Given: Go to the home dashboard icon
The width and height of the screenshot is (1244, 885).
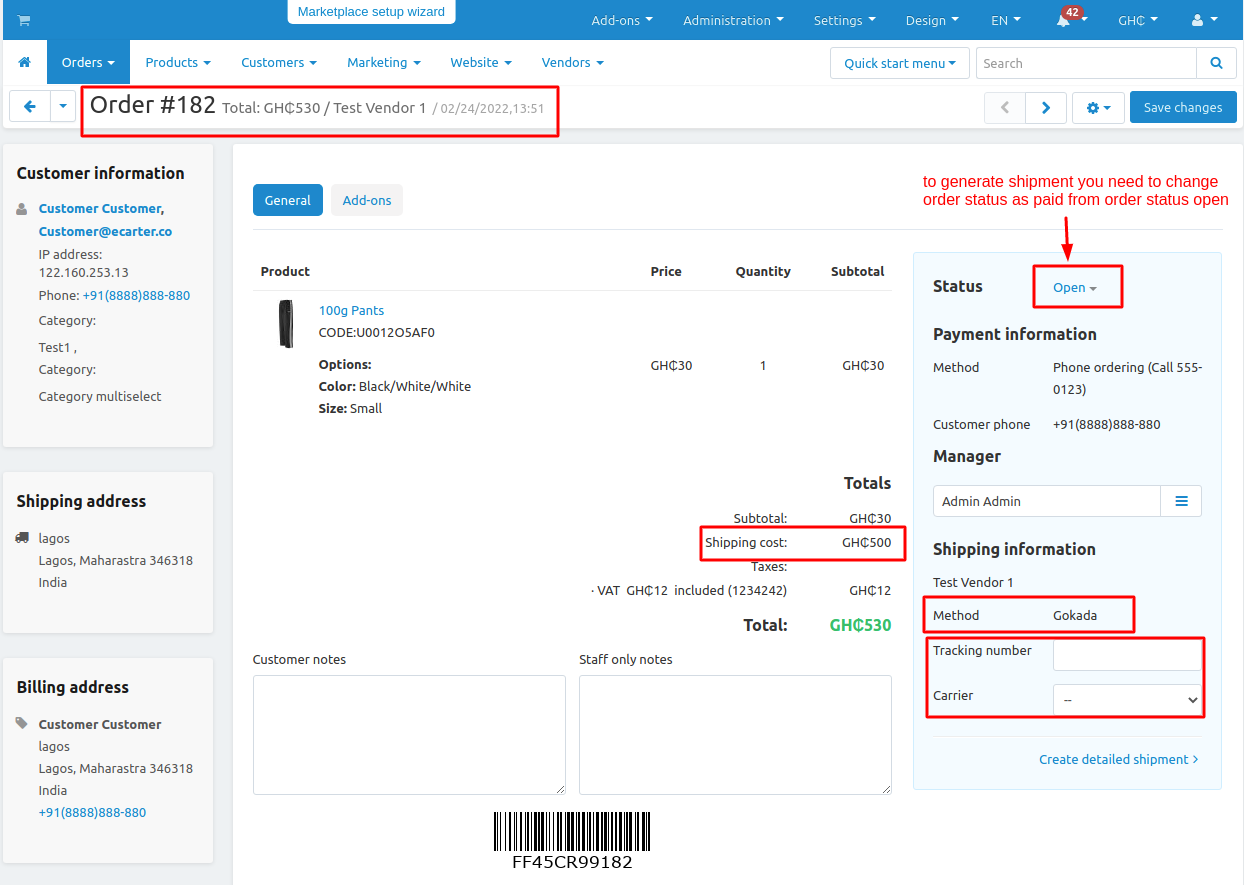Looking at the screenshot, I should point(24,62).
